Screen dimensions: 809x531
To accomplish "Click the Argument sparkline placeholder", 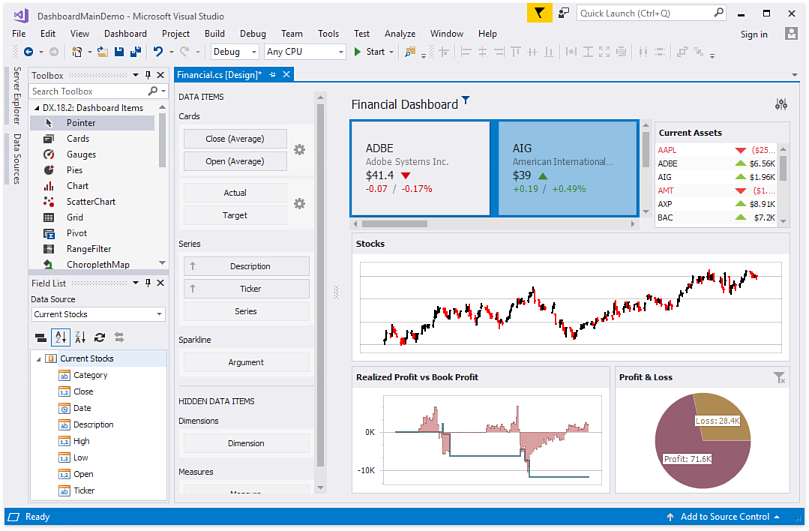I will (246, 362).
